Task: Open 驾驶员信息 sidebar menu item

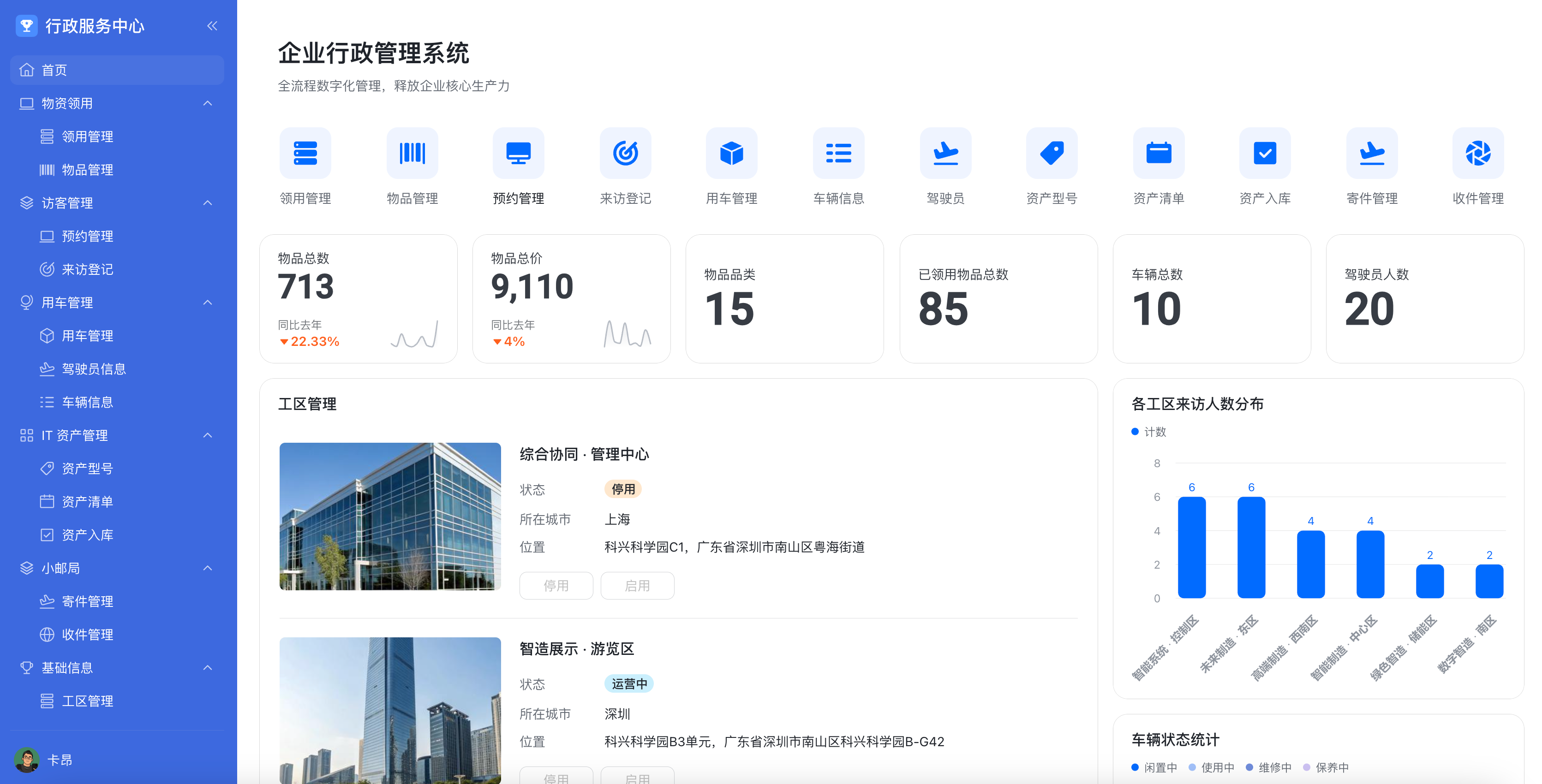Action: 94,368
